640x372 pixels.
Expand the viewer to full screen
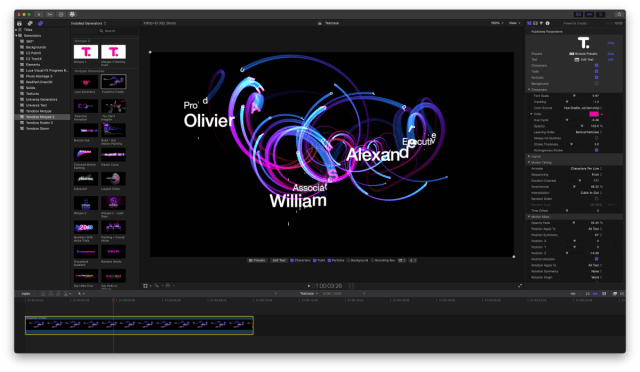click(x=520, y=286)
